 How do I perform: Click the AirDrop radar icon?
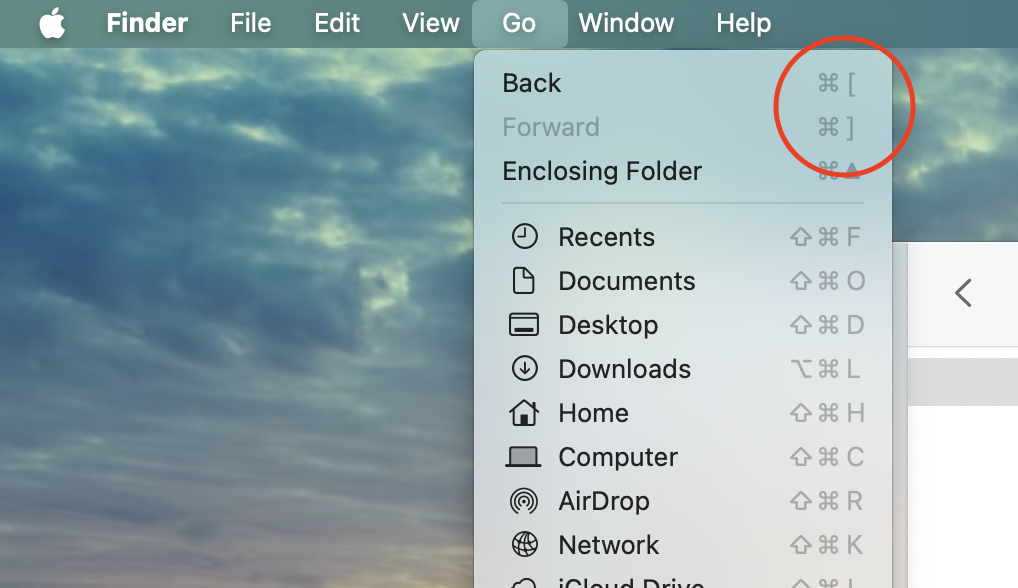(524, 501)
